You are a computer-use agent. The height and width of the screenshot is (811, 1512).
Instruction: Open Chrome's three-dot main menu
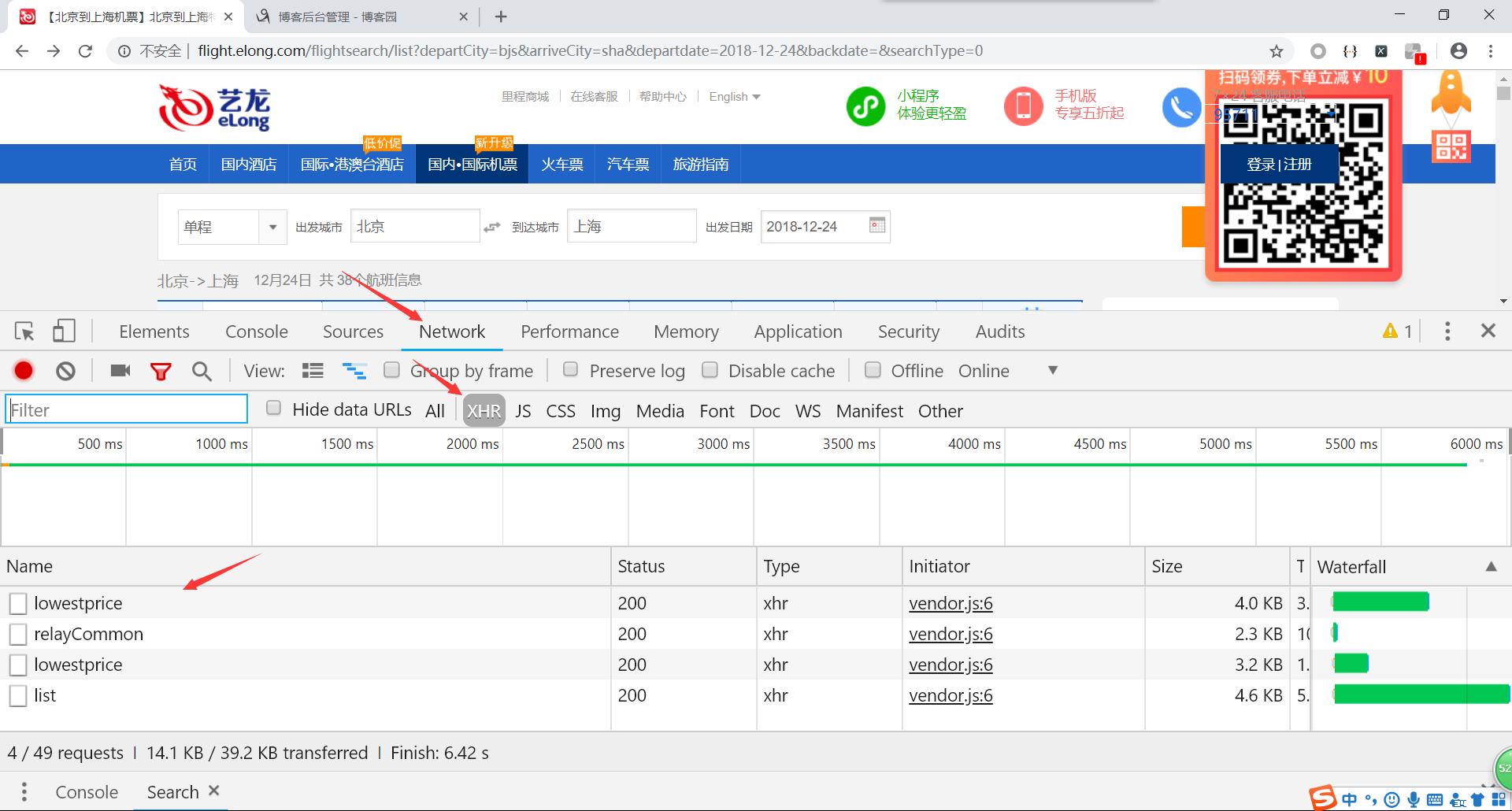pos(1491,51)
